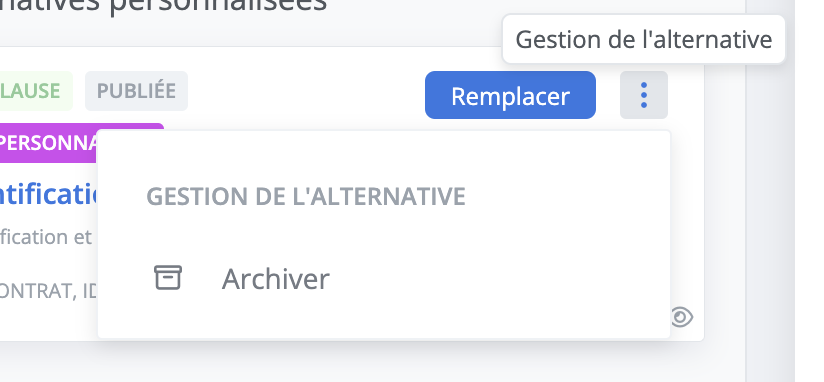The height and width of the screenshot is (382, 824).
Task: Click the grey description text under the title
Action: [46, 237]
